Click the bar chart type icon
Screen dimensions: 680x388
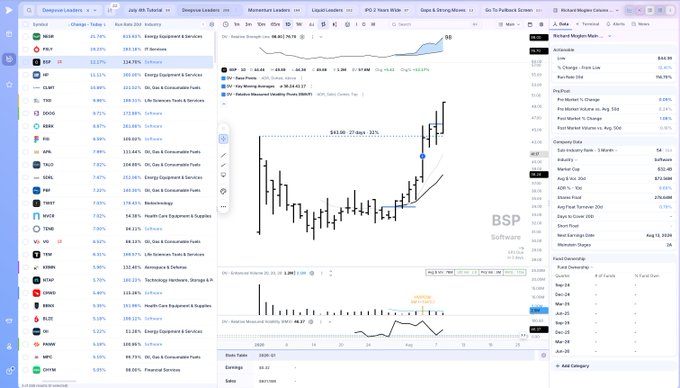(x=323, y=24)
